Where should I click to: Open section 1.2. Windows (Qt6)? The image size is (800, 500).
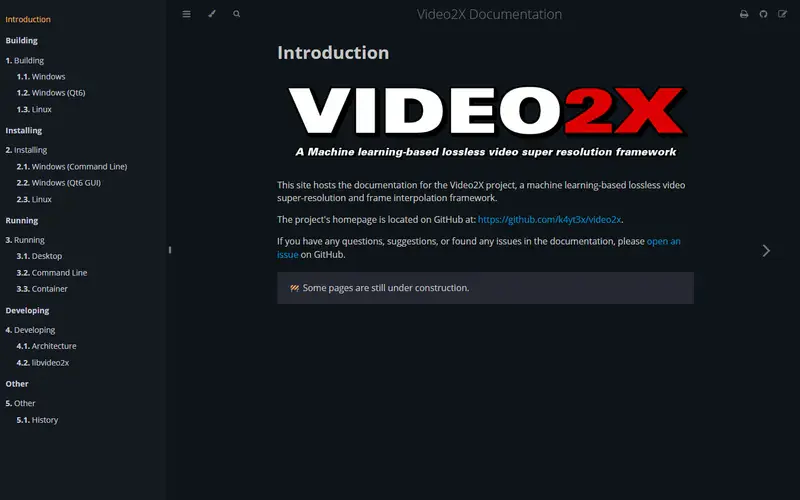[51, 93]
